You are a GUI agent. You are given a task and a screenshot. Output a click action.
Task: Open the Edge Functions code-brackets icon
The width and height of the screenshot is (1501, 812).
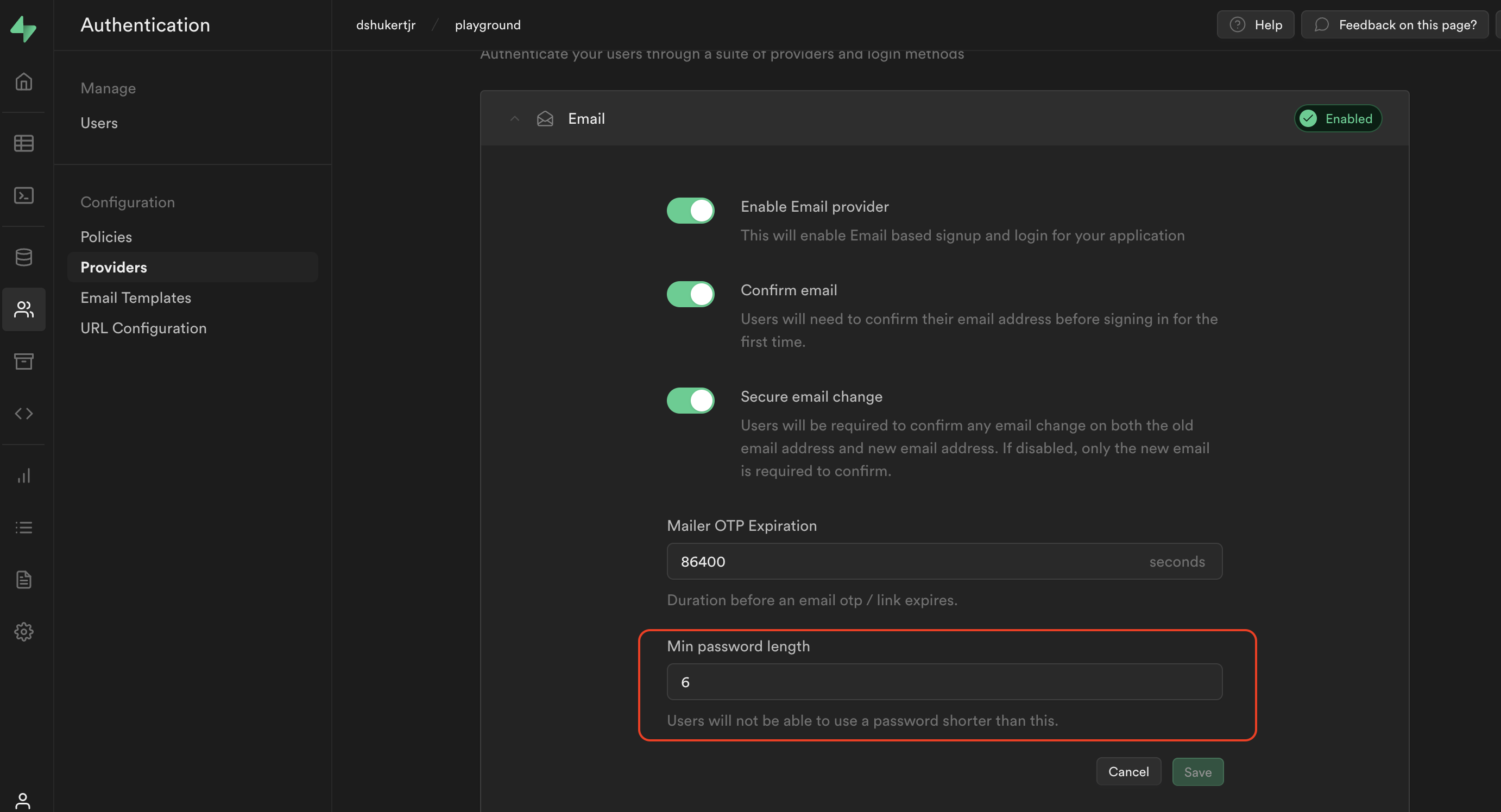[23, 414]
